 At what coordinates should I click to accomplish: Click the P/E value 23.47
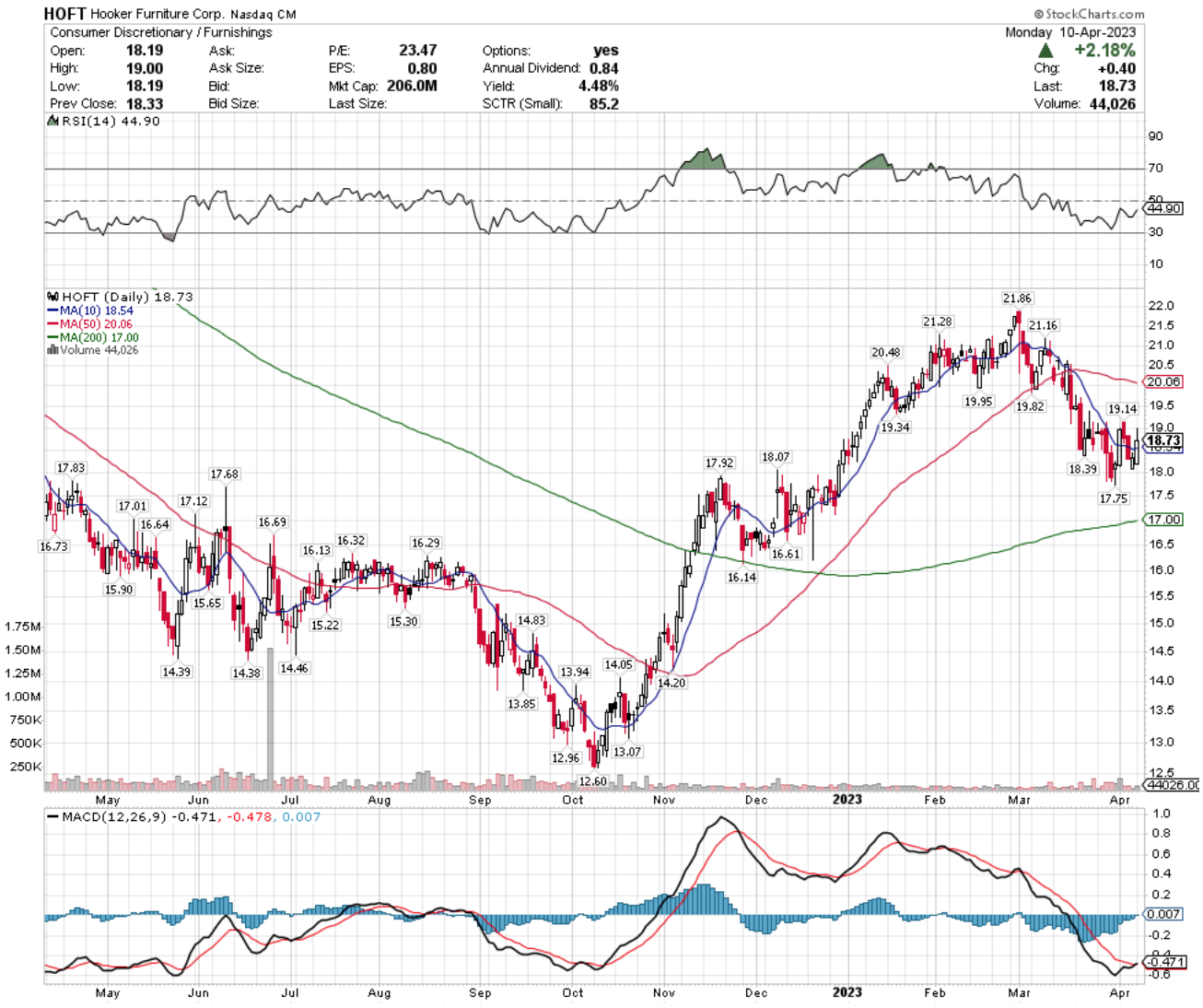click(418, 51)
